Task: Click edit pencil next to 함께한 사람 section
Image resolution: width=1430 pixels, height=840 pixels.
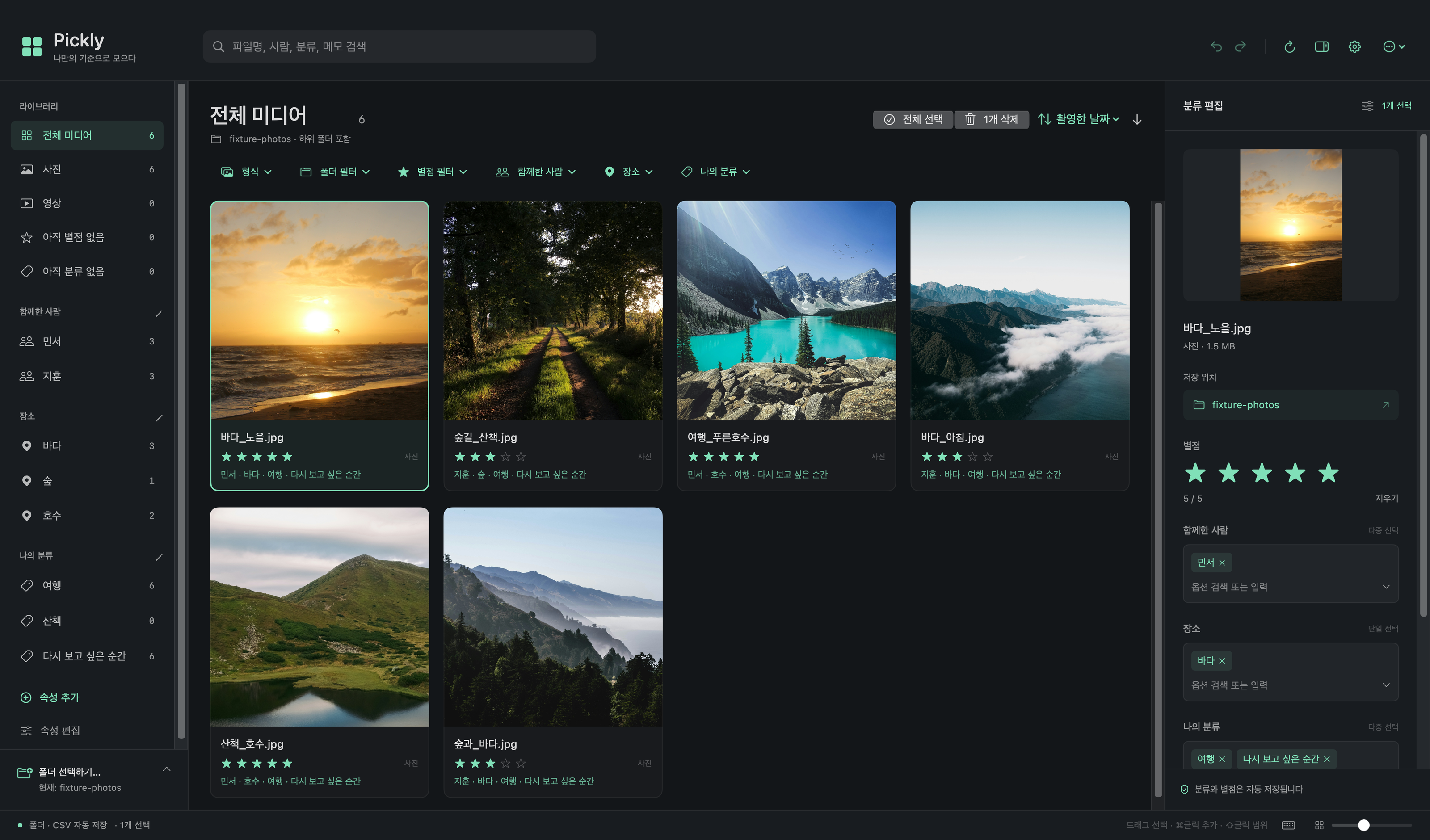Action: [x=159, y=313]
